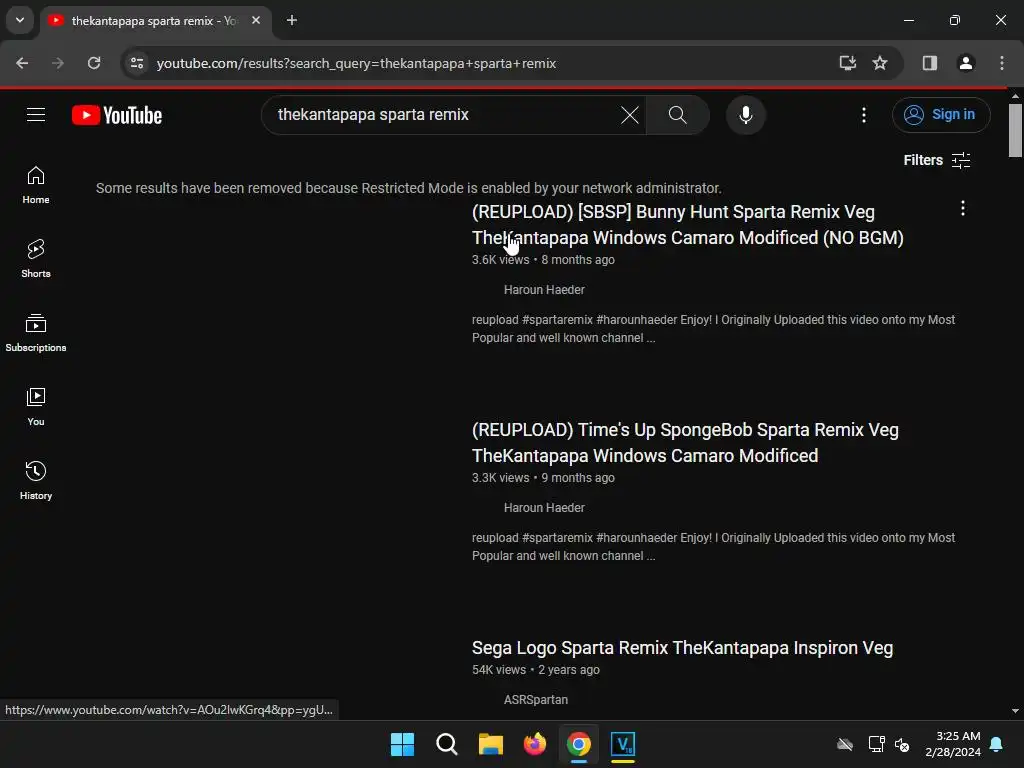Viewport: 1024px width, 768px height.
Task: Open Haroun Haeder channel under Bunny Hunt video
Action: point(544,290)
